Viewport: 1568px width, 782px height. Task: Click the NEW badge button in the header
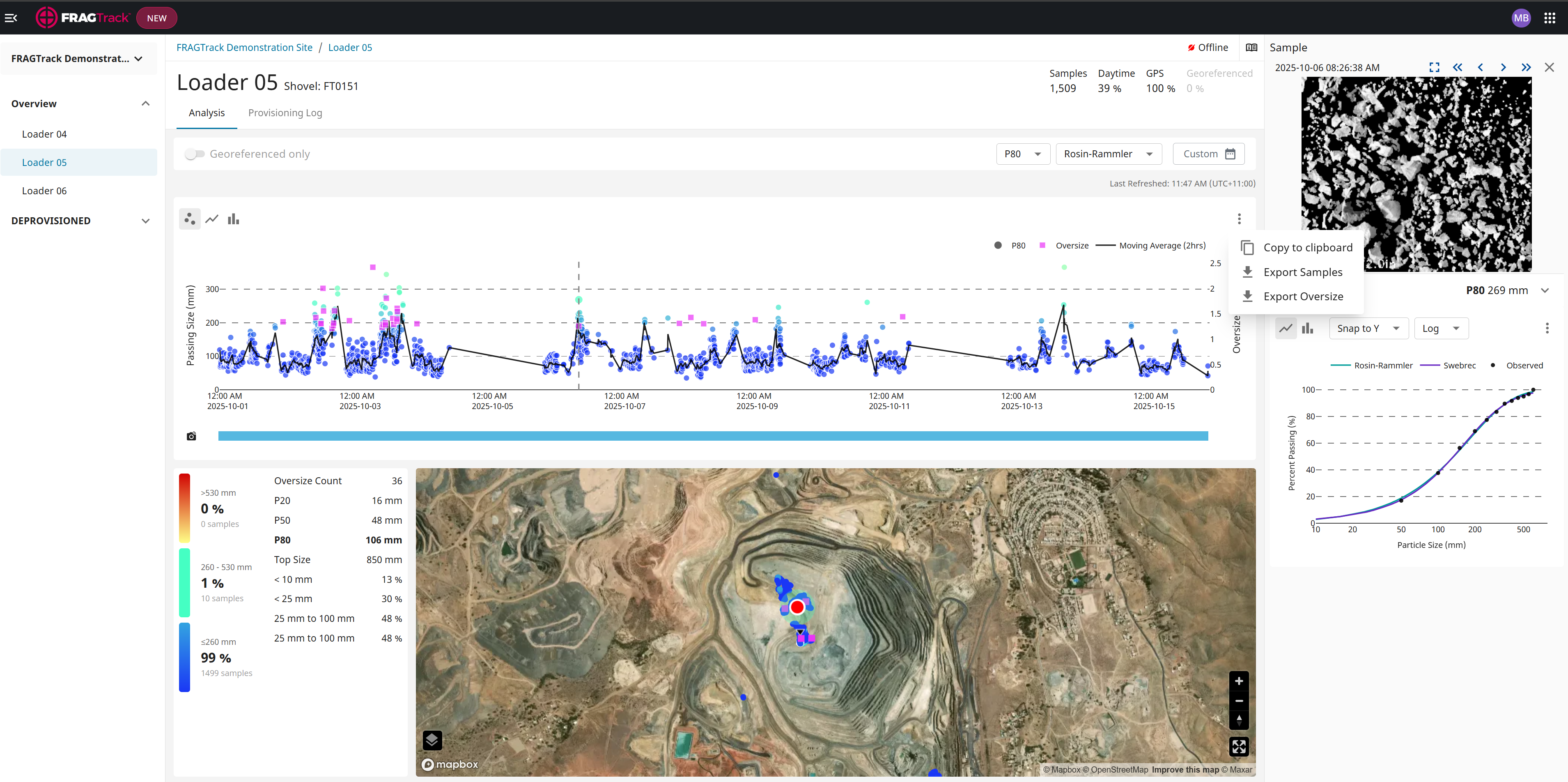pyautogui.click(x=156, y=18)
